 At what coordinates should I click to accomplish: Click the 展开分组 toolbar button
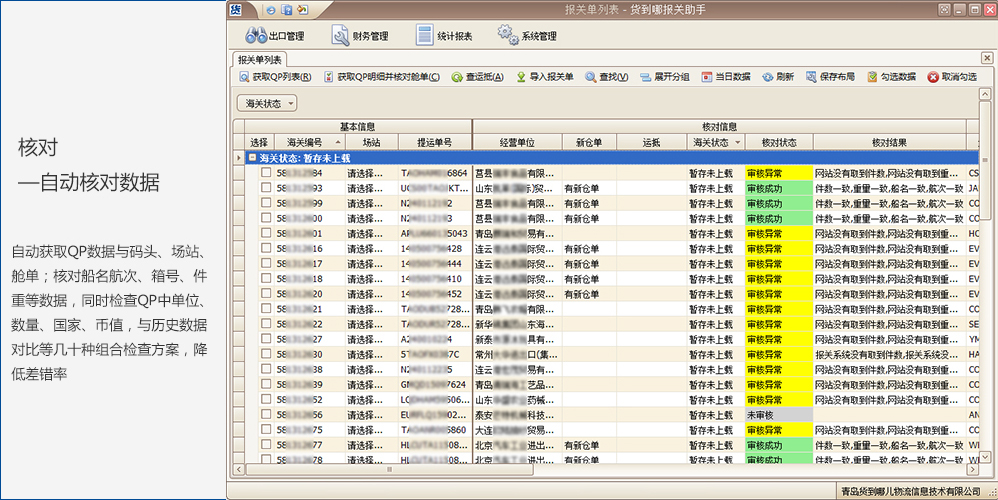[x=664, y=77]
